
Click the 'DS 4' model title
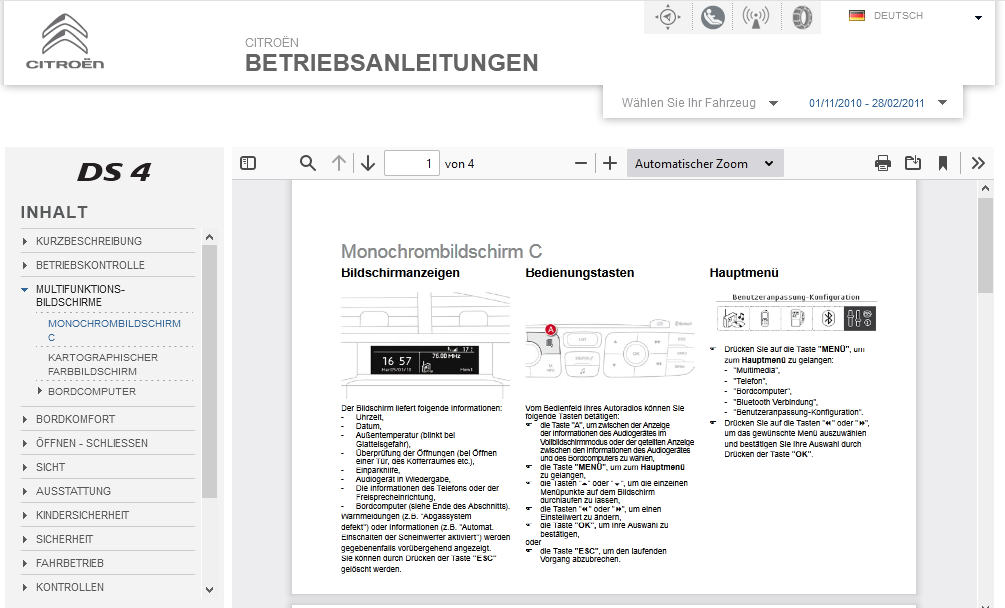coord(114,172)
